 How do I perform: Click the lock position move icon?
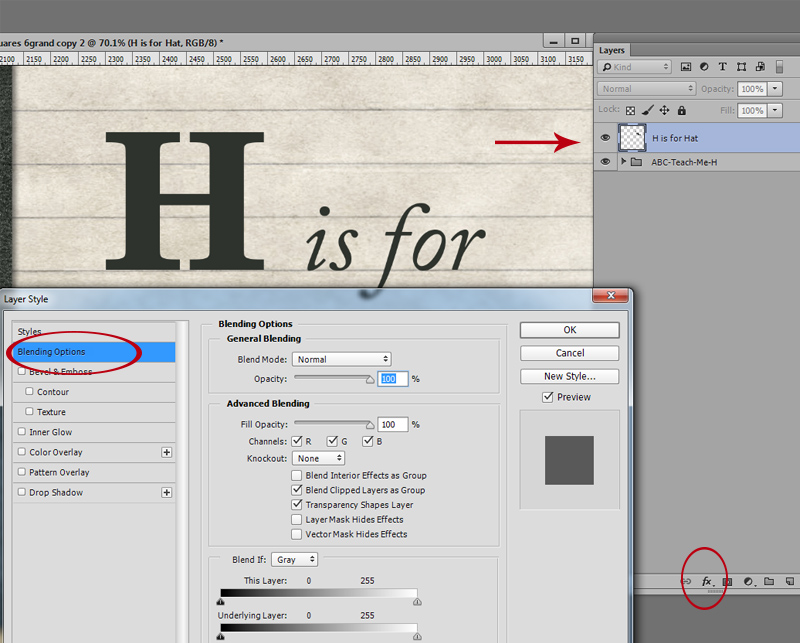(664, 110)
